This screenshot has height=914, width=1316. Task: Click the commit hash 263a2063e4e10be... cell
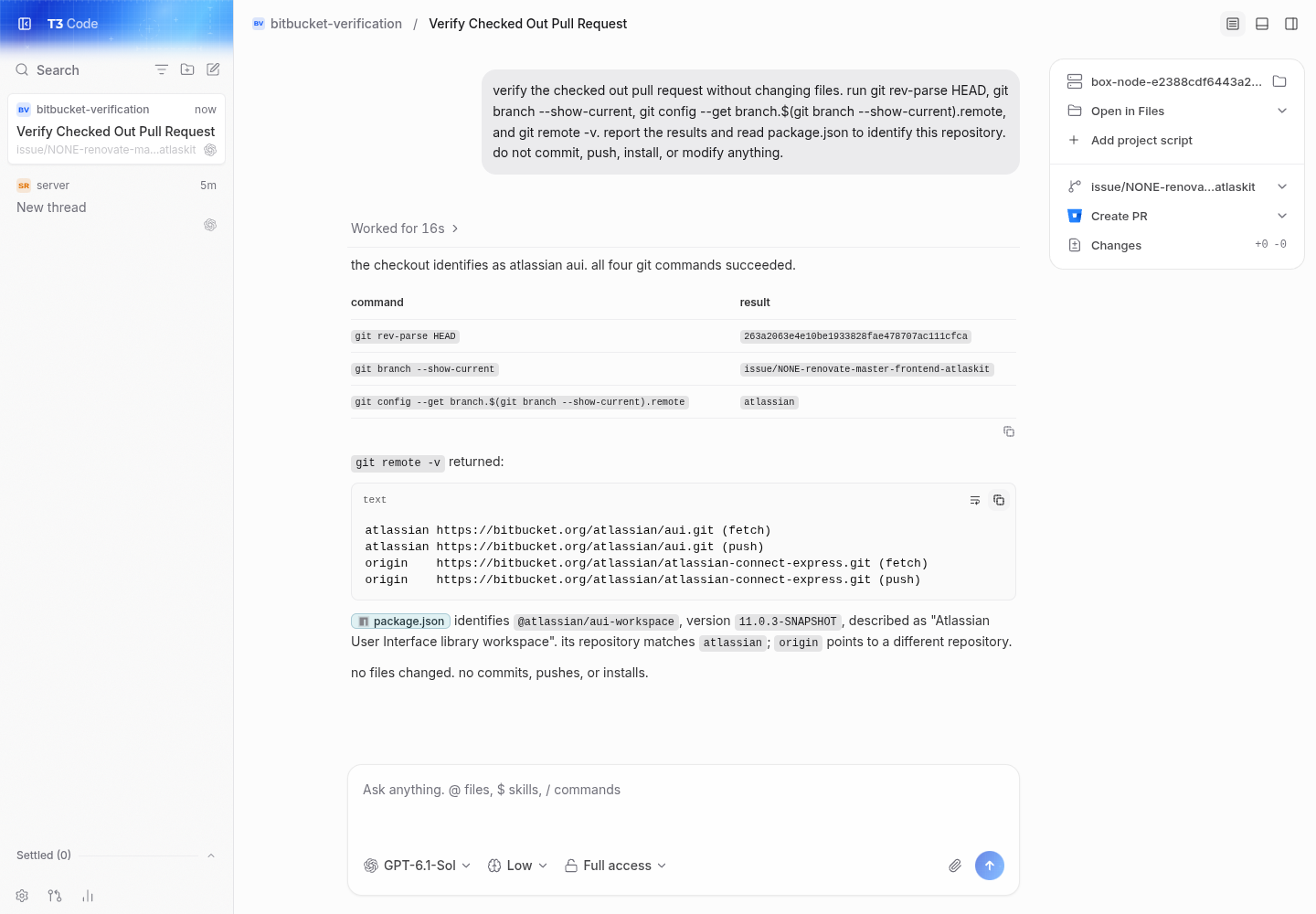click(x=855, y=336)
